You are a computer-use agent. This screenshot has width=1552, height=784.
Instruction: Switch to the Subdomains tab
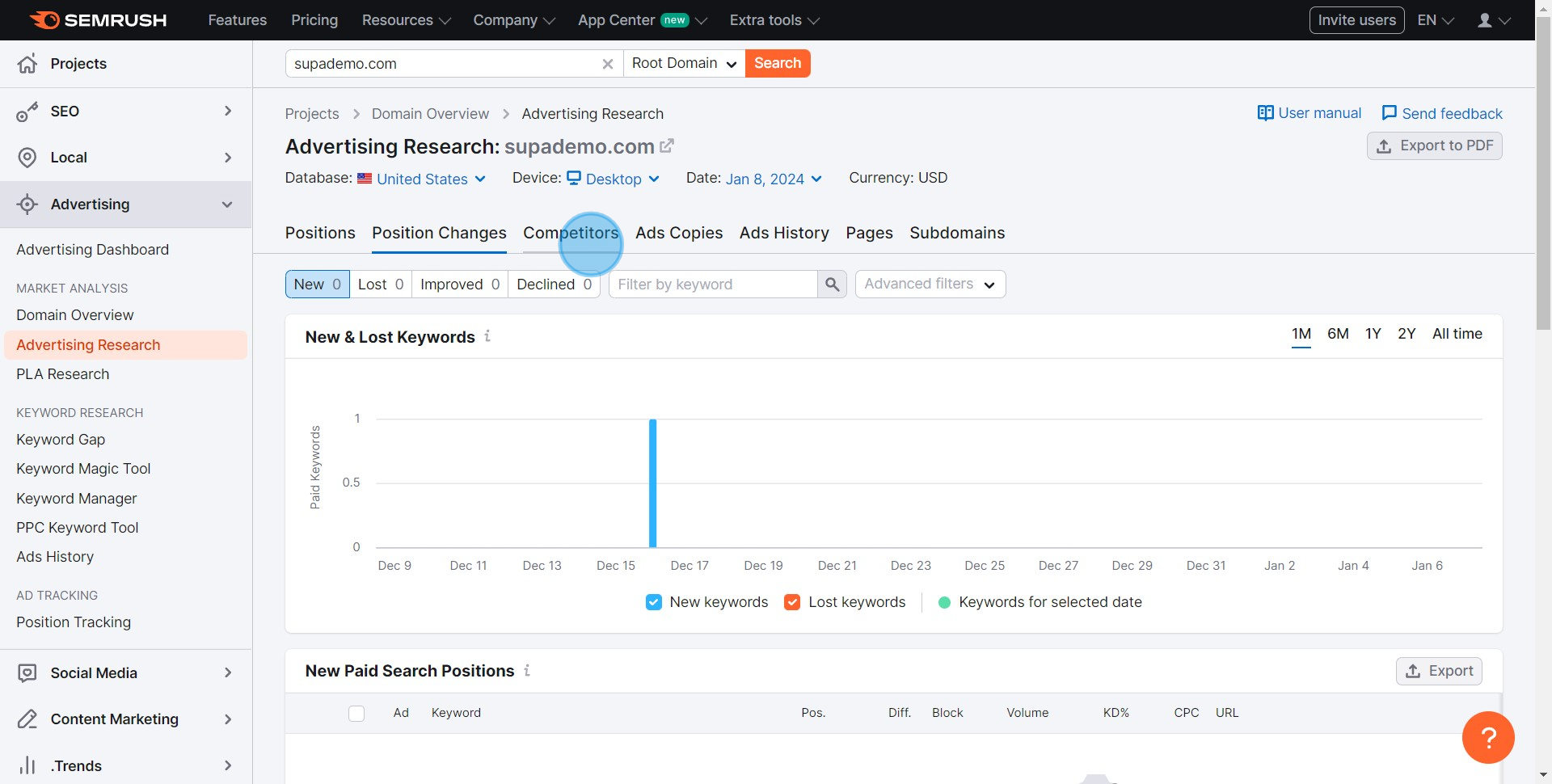pos(957,233)
